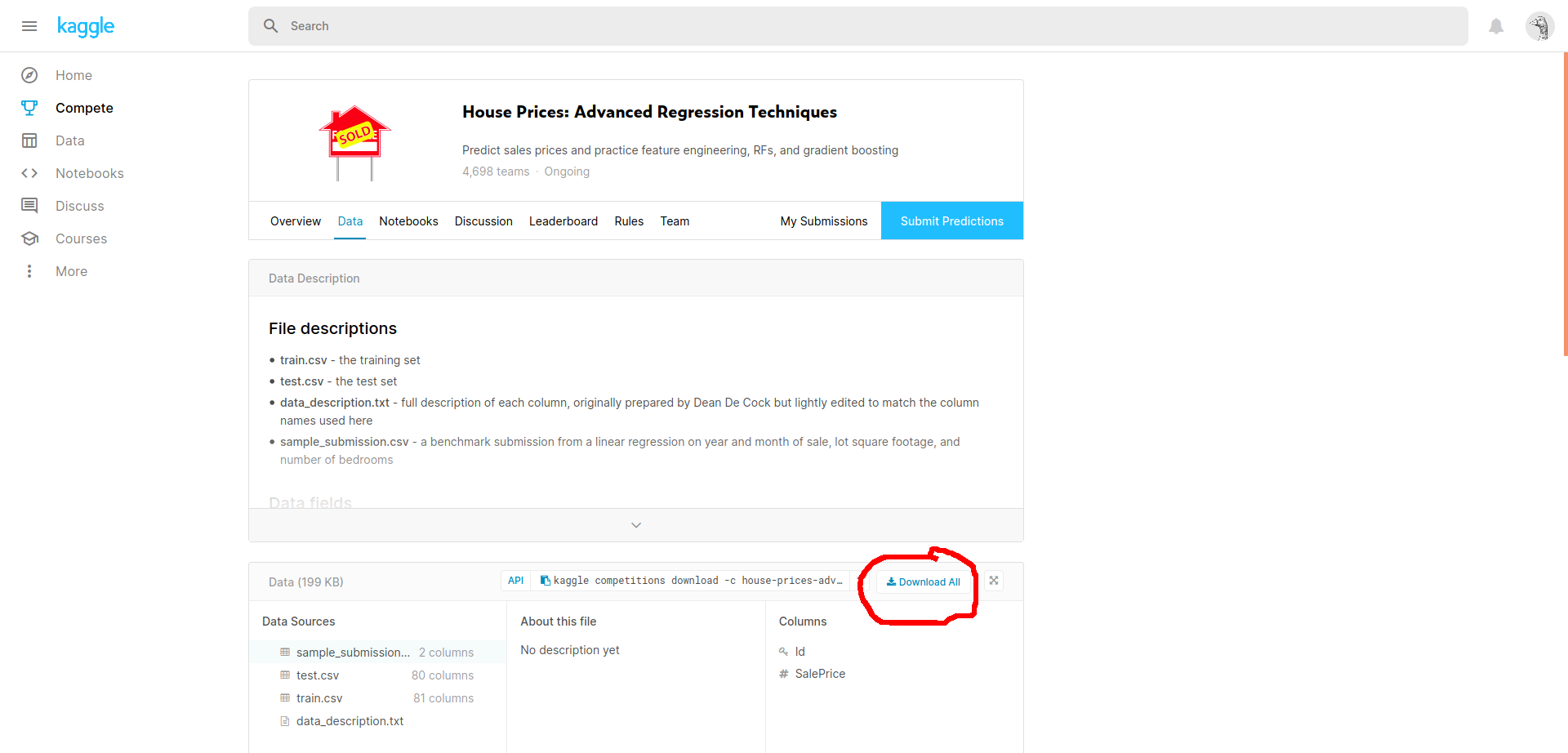Click the Discuss comment icon
Screen dimensions: 1568x753
point(29,206)
